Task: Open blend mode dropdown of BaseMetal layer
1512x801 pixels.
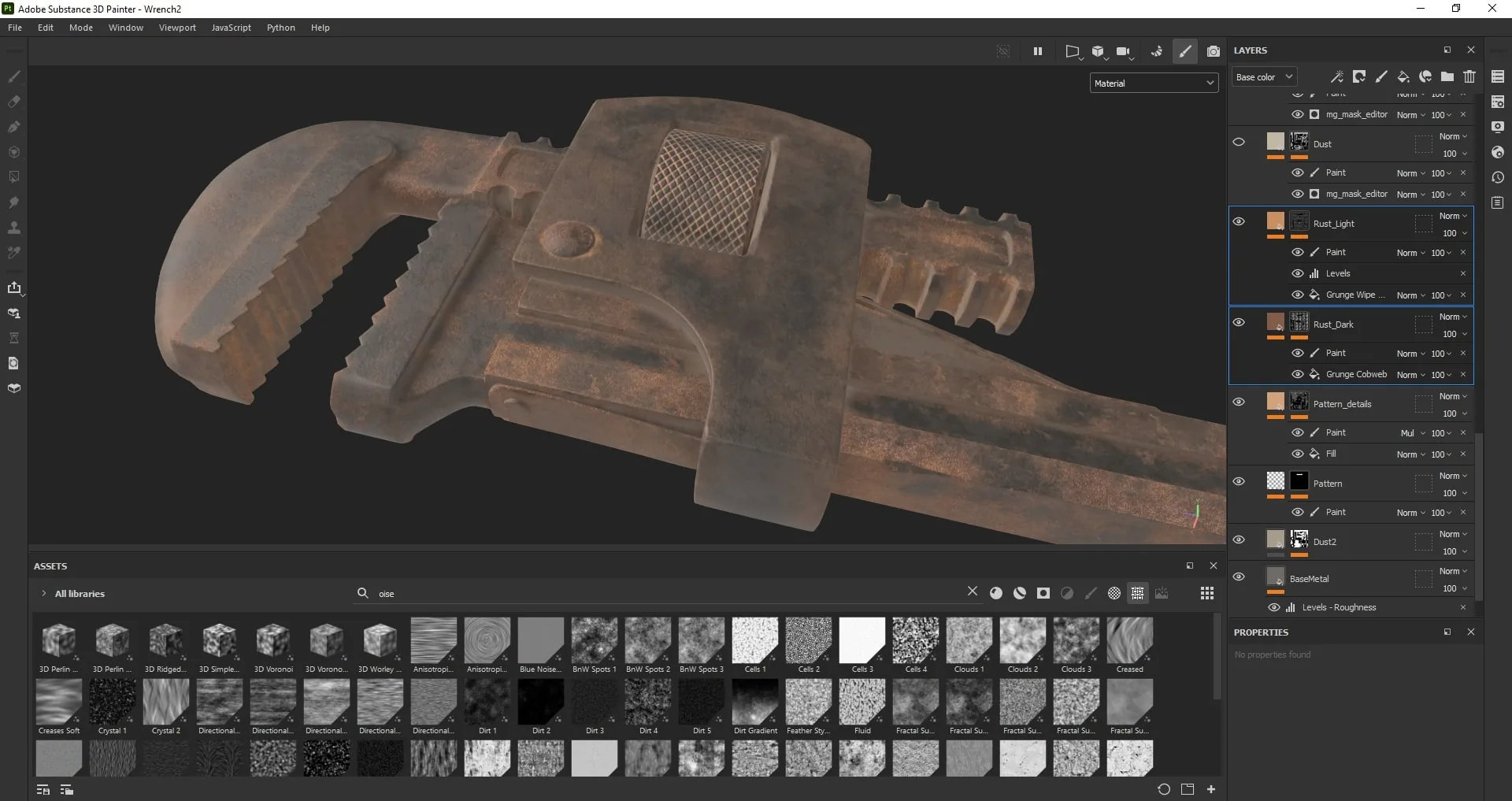Action: tap(1453, 571)
